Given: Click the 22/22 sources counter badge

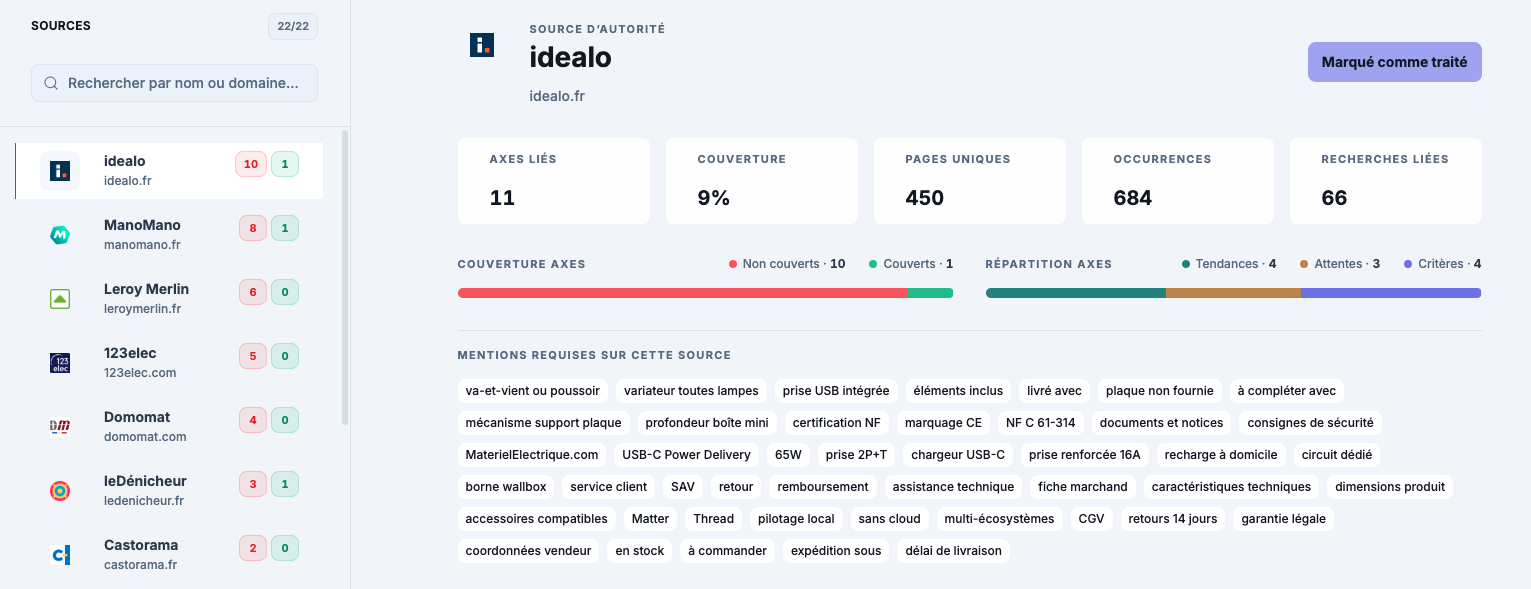Looking at the screenshot, I should [293, 26].
